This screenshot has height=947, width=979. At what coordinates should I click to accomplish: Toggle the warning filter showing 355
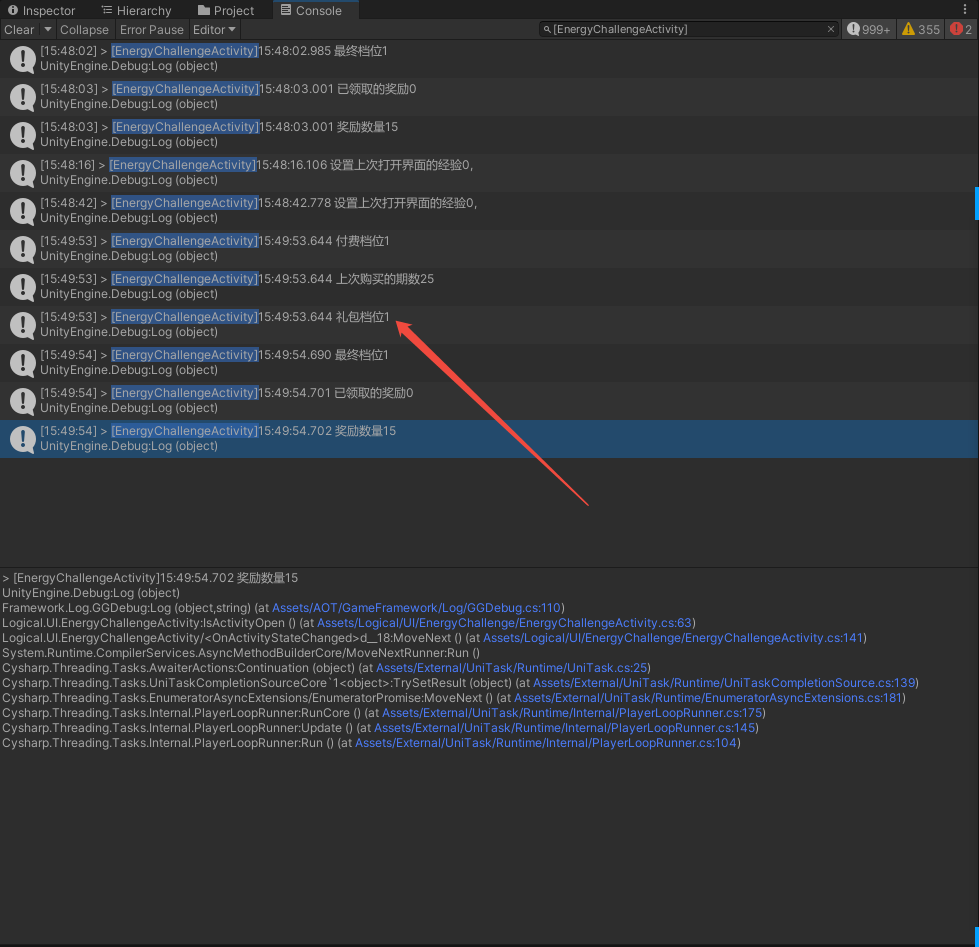click(x=921, y=30)
